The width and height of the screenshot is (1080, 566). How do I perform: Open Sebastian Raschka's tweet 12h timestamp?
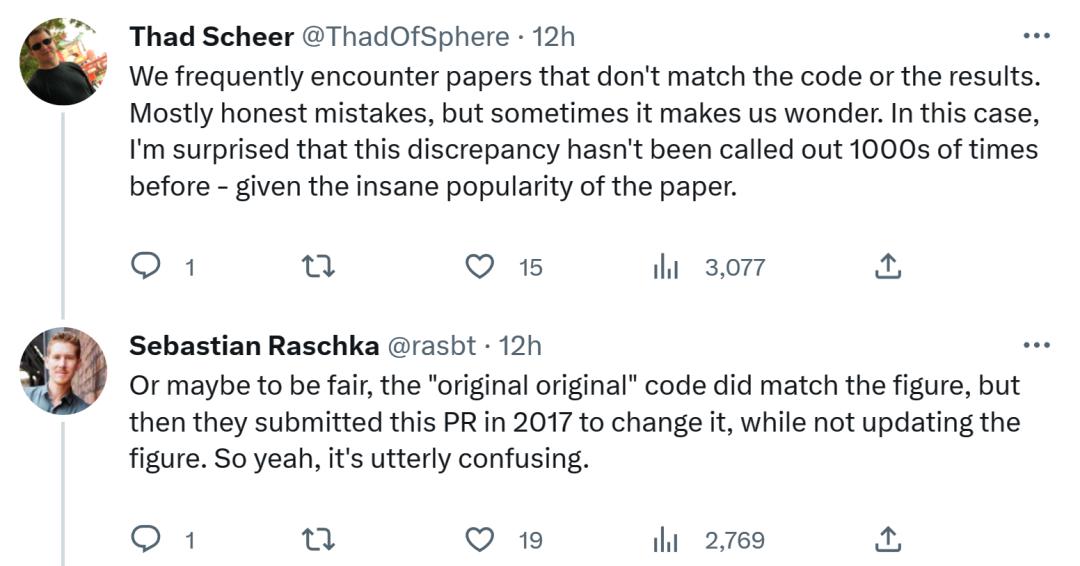pos(520,346)
